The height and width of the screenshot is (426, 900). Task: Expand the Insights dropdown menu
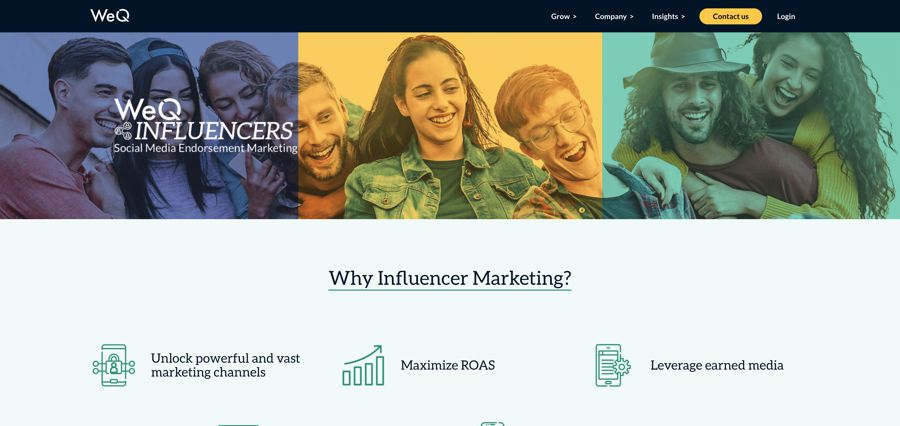(668, 17)
